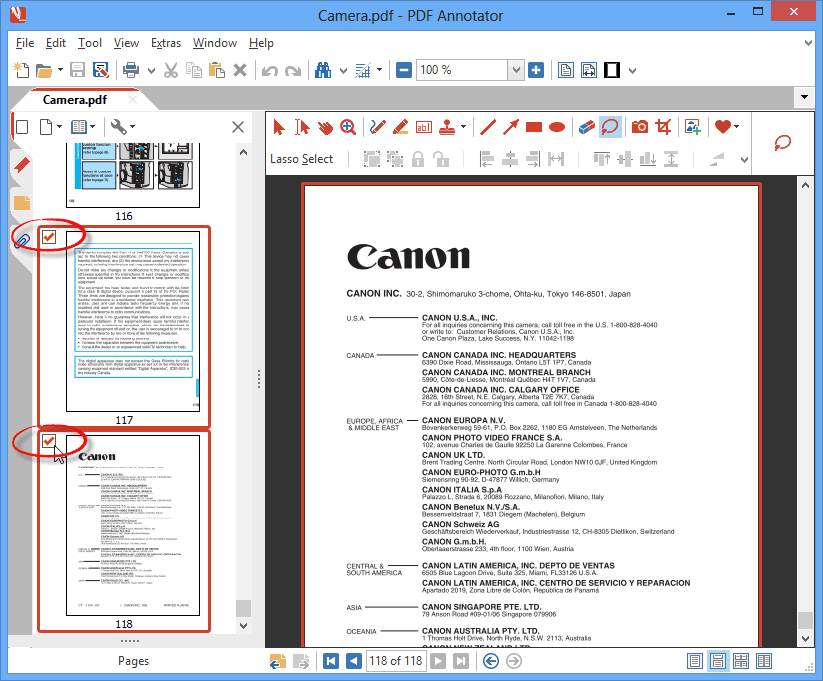
Task: Open the Extras menu
Action: tap(166, 43)
